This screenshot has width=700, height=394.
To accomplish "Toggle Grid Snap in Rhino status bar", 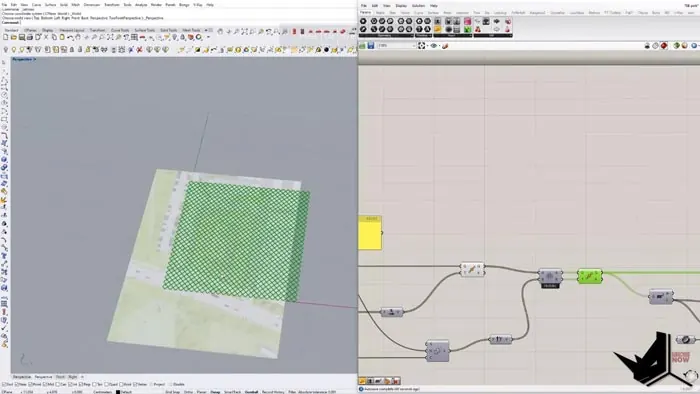I will coord(173,392).
